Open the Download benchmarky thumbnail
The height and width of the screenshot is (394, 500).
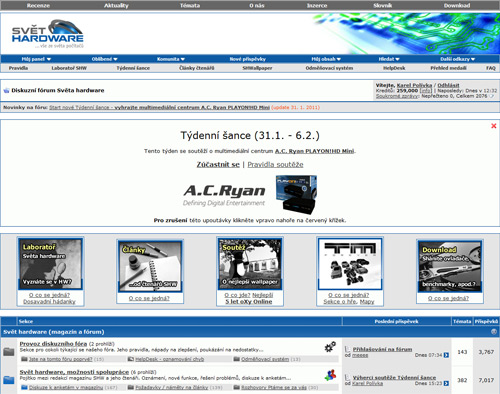click(x=450, y=266)
